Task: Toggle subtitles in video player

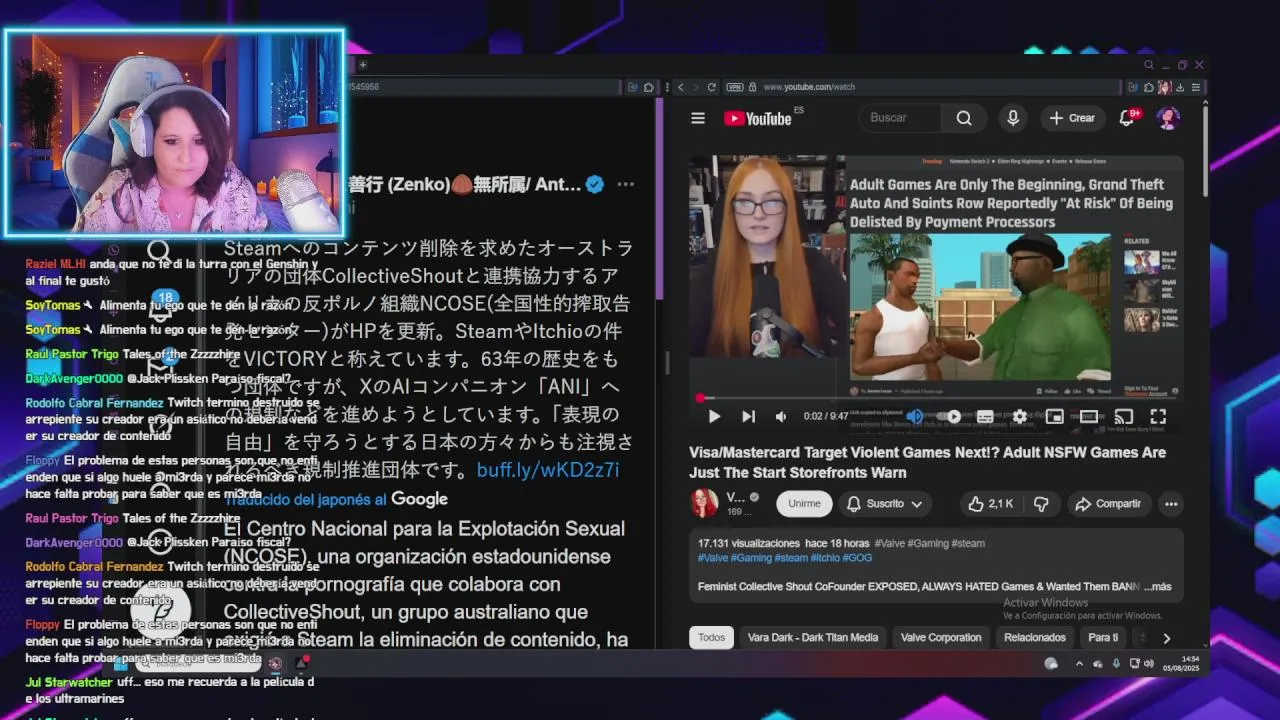Action: pos(985,416)
